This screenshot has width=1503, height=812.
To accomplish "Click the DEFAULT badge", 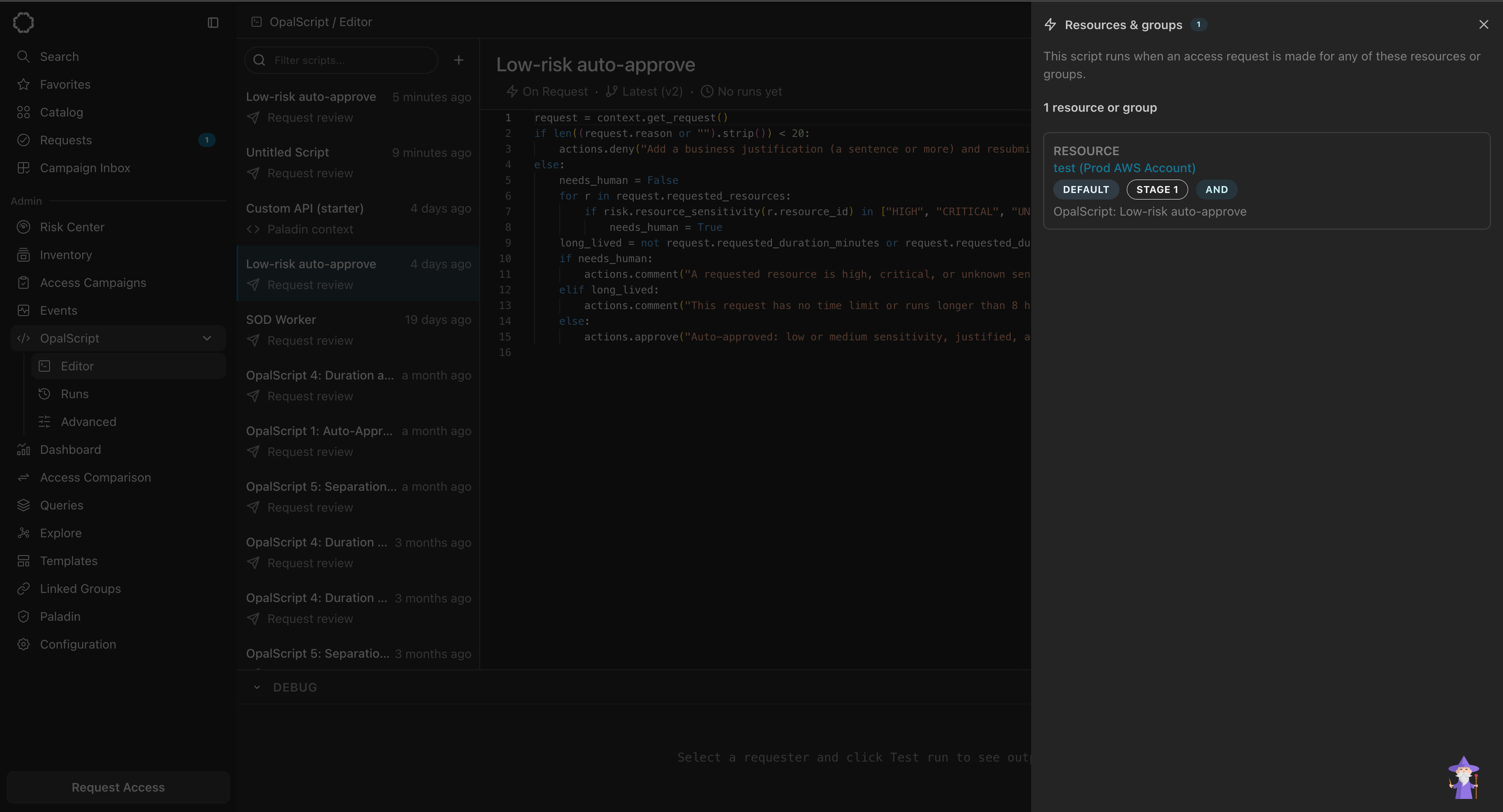I will [x=1085, y=190].
